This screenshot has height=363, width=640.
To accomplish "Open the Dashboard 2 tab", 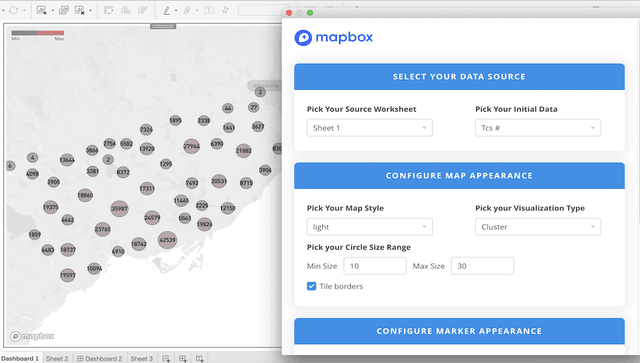I will coord(100,358).
